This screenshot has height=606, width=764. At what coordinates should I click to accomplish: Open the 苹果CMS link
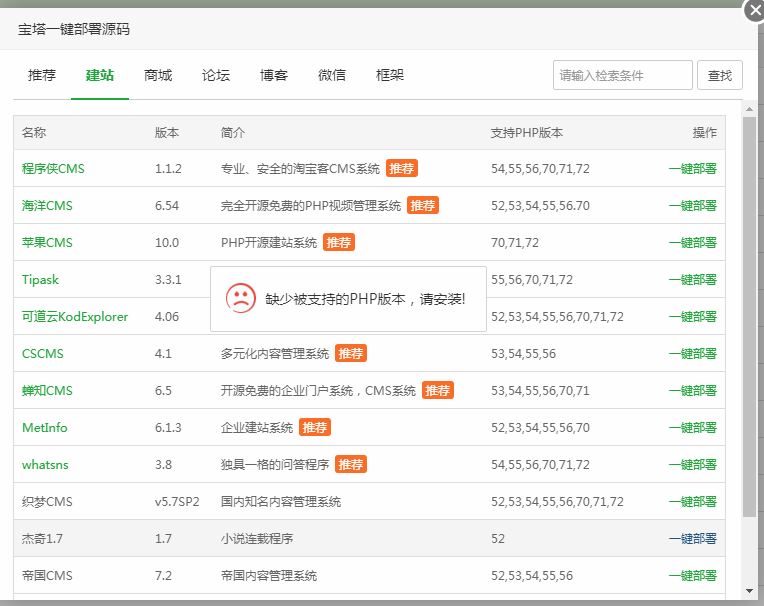[x=47, y=243]
